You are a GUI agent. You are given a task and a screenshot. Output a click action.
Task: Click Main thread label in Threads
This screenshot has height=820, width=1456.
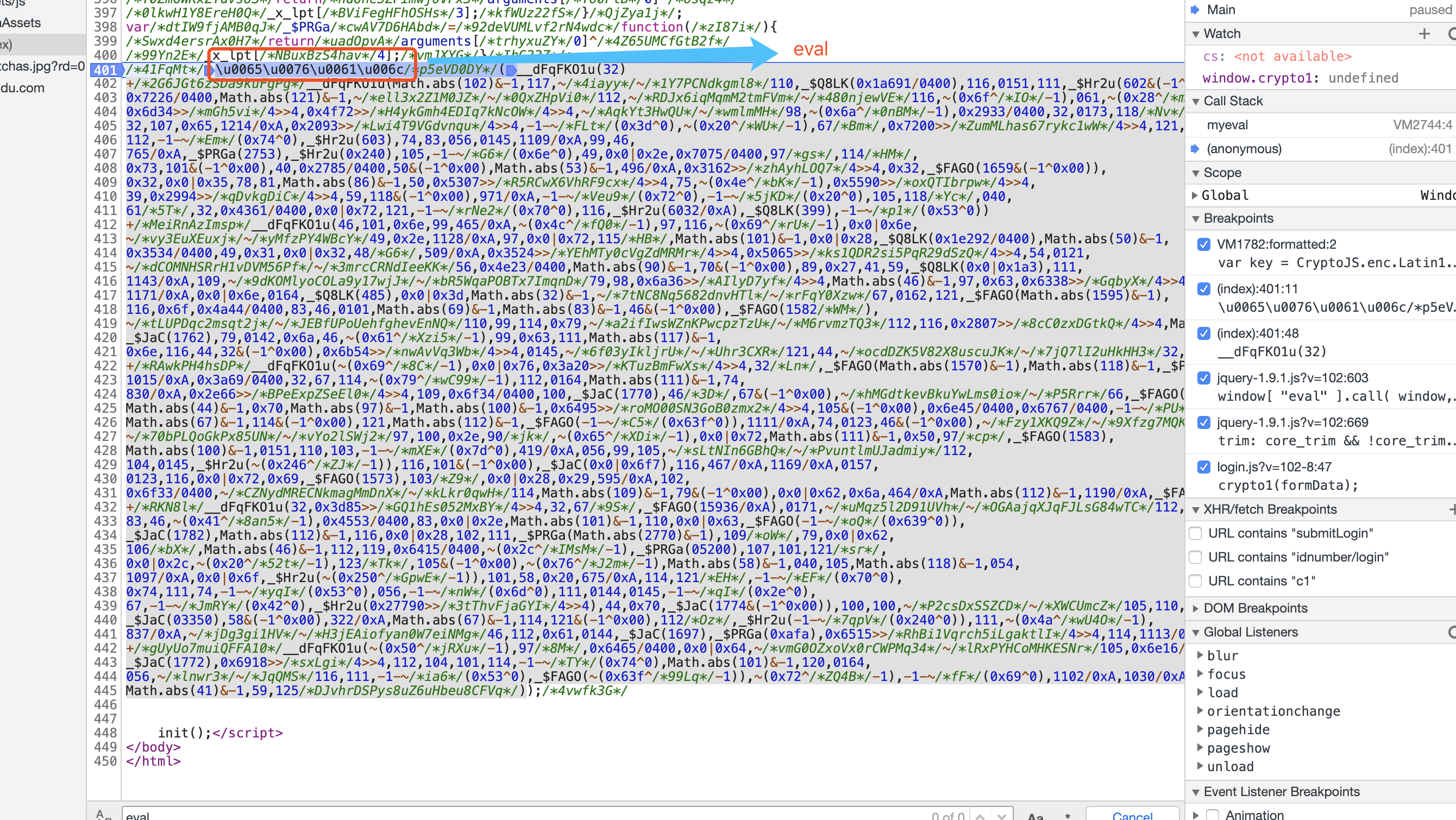pos(1221,10)
